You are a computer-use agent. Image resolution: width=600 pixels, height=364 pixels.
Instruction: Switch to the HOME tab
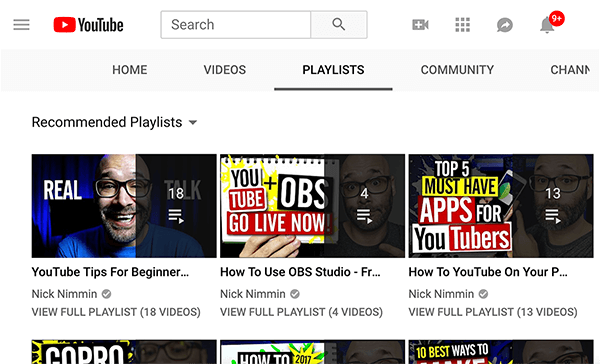(129, 70)
